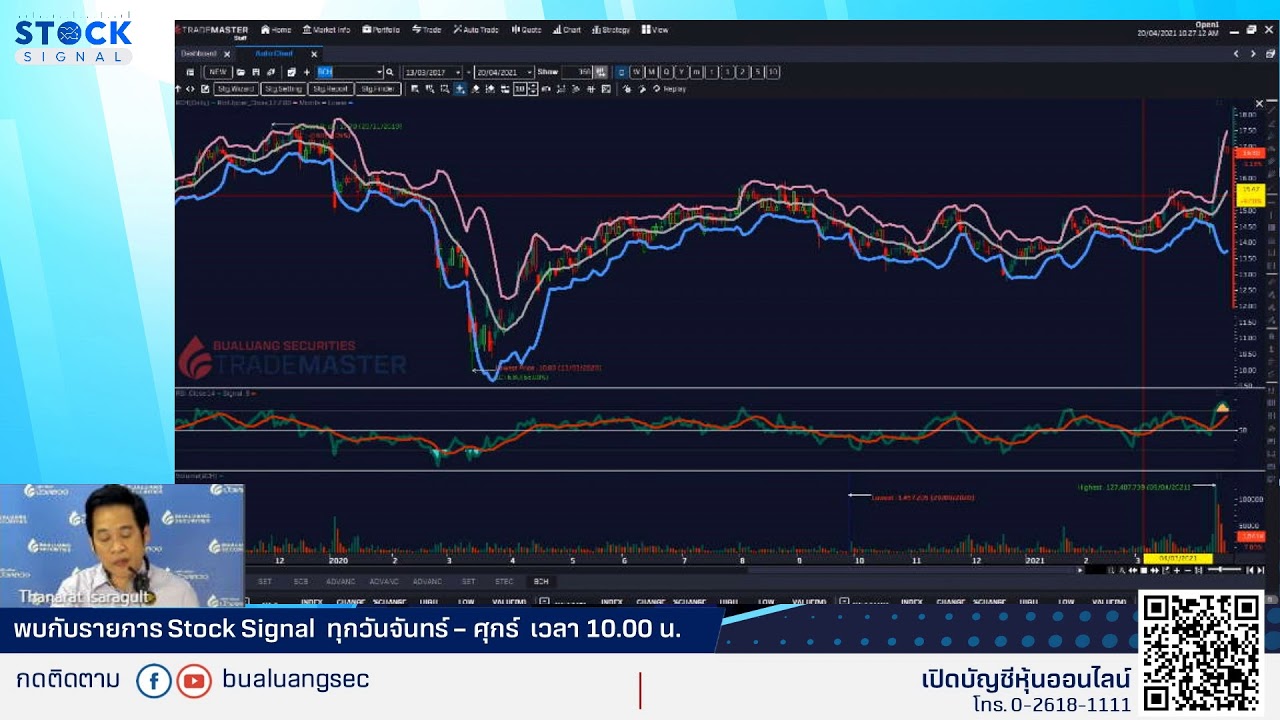The width and height of the screenshot is (1280, 720).
Task: Select the m minute period button
Action: pos(696,72)
